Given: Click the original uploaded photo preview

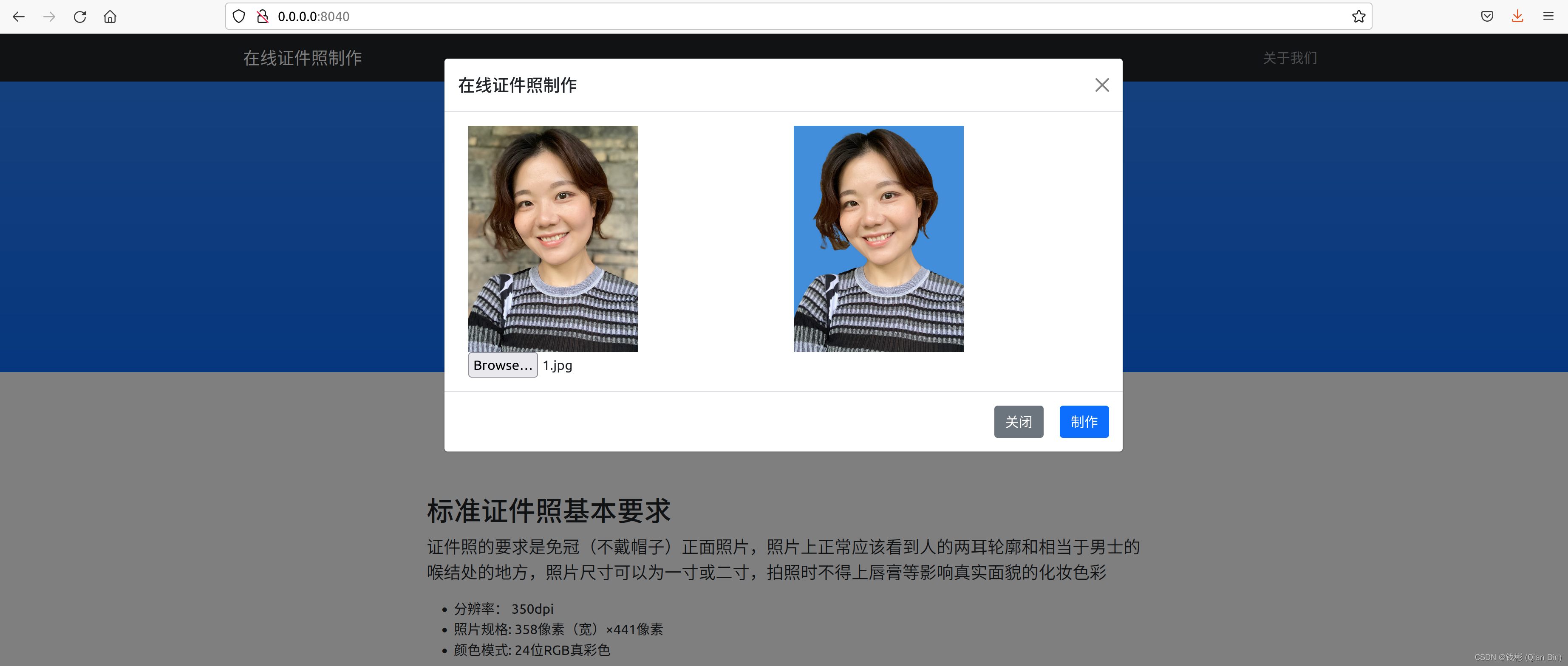Looking at the screenshot, I should pos(553,238).
